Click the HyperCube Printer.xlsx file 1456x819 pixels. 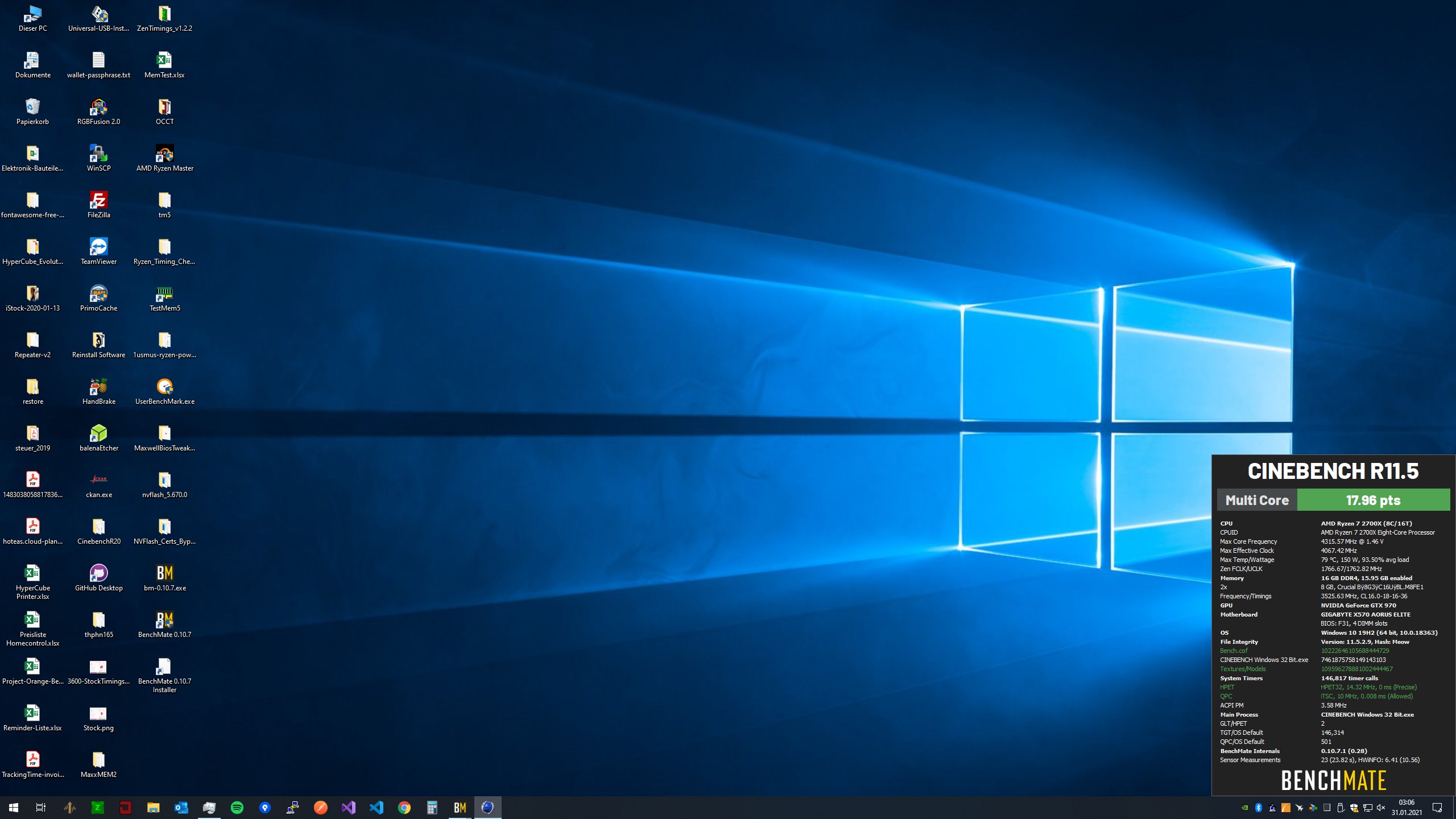pos(32,582)
